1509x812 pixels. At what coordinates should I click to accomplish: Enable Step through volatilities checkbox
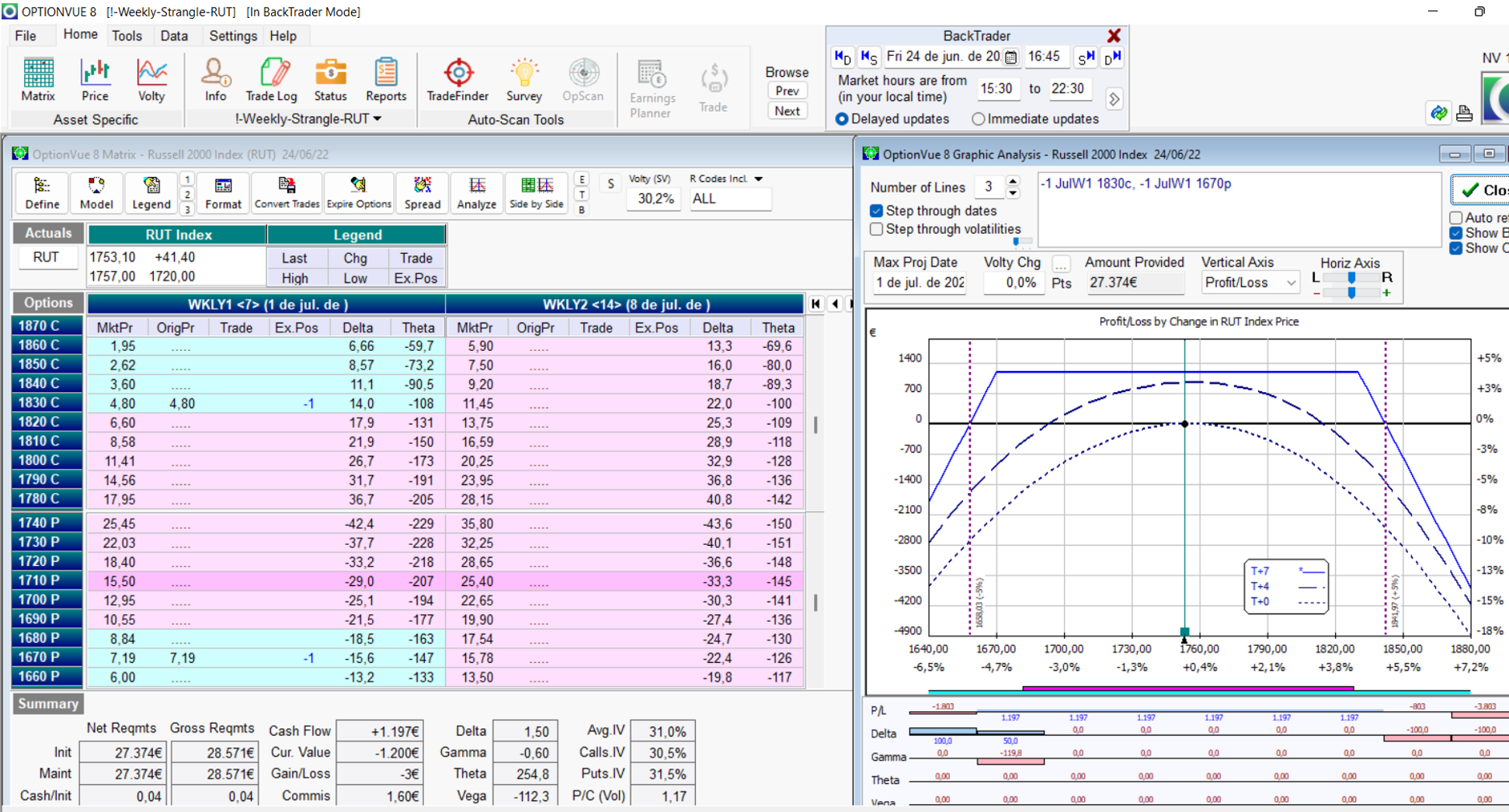click(877, 229)
